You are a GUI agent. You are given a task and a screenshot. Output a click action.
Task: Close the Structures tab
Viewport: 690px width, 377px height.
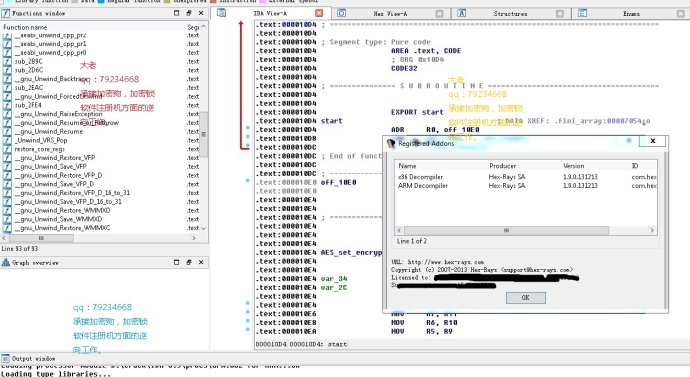(560, 14)
